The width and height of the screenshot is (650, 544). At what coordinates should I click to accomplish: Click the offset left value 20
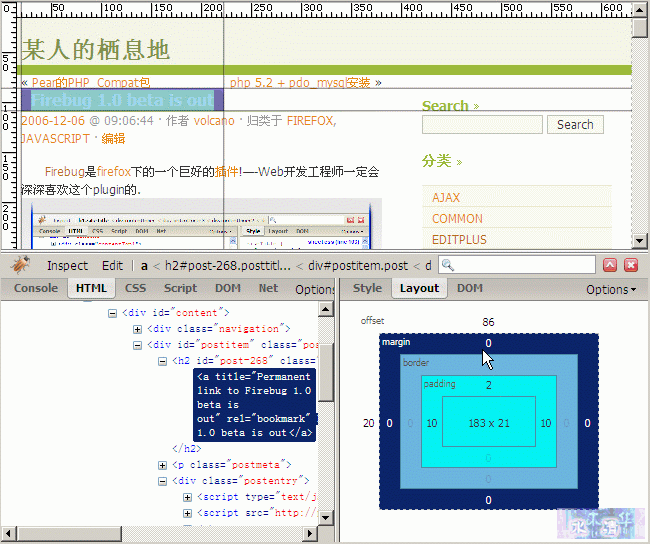click(369, 423)
